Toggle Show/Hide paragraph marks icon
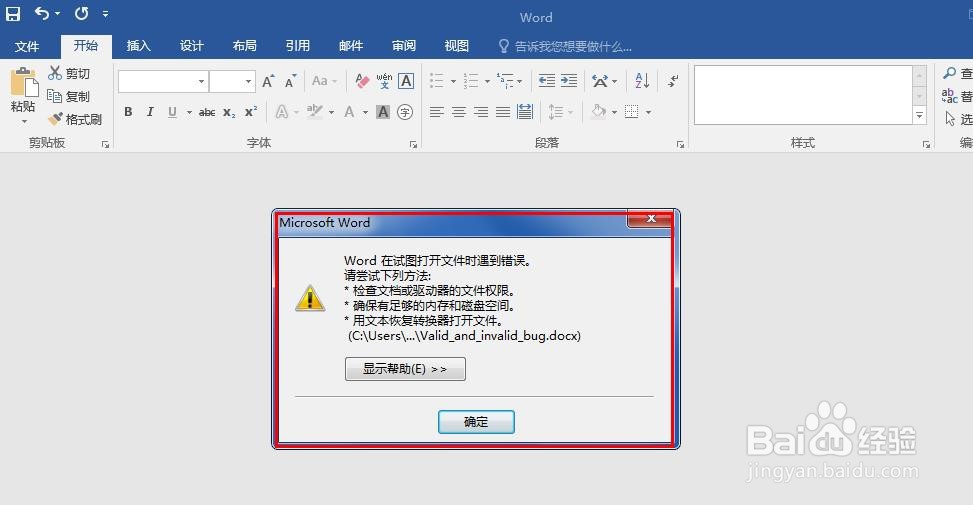The width and height of the screenshot is (973, 505). point(673,81)
